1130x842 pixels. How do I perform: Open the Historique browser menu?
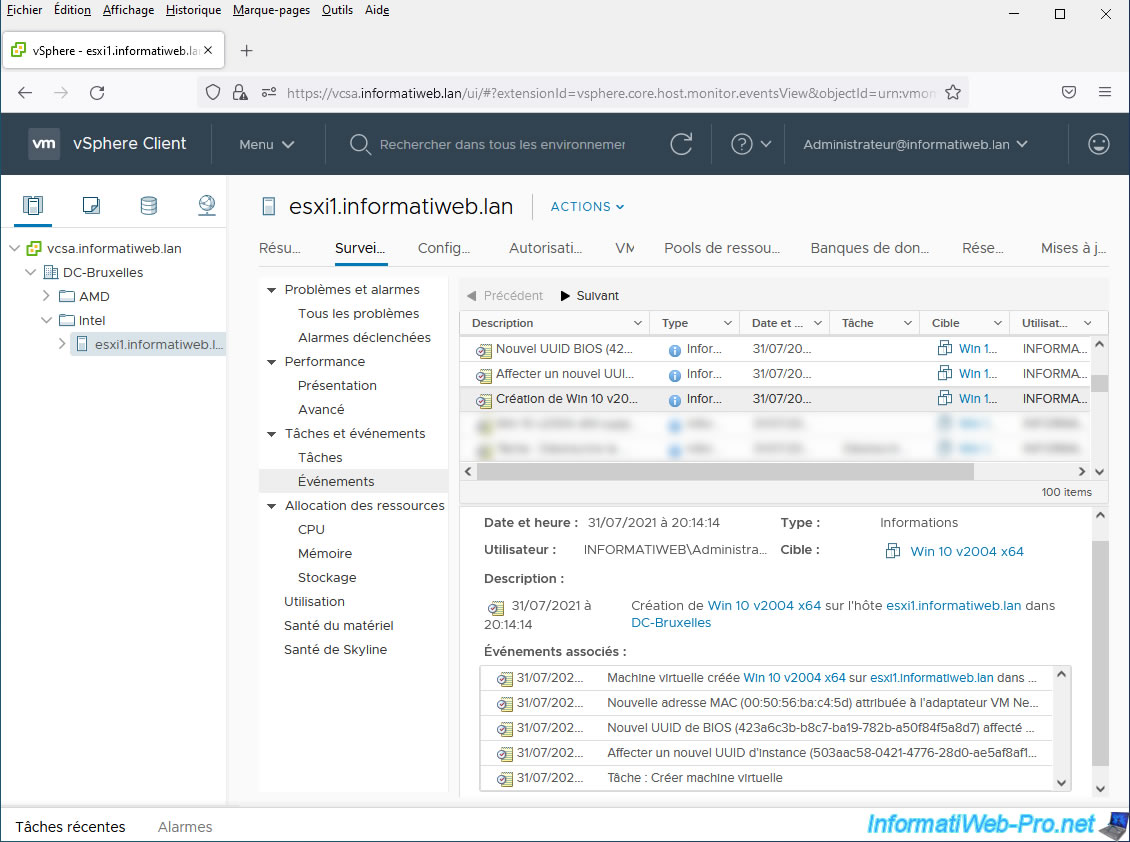coord(193,10)
